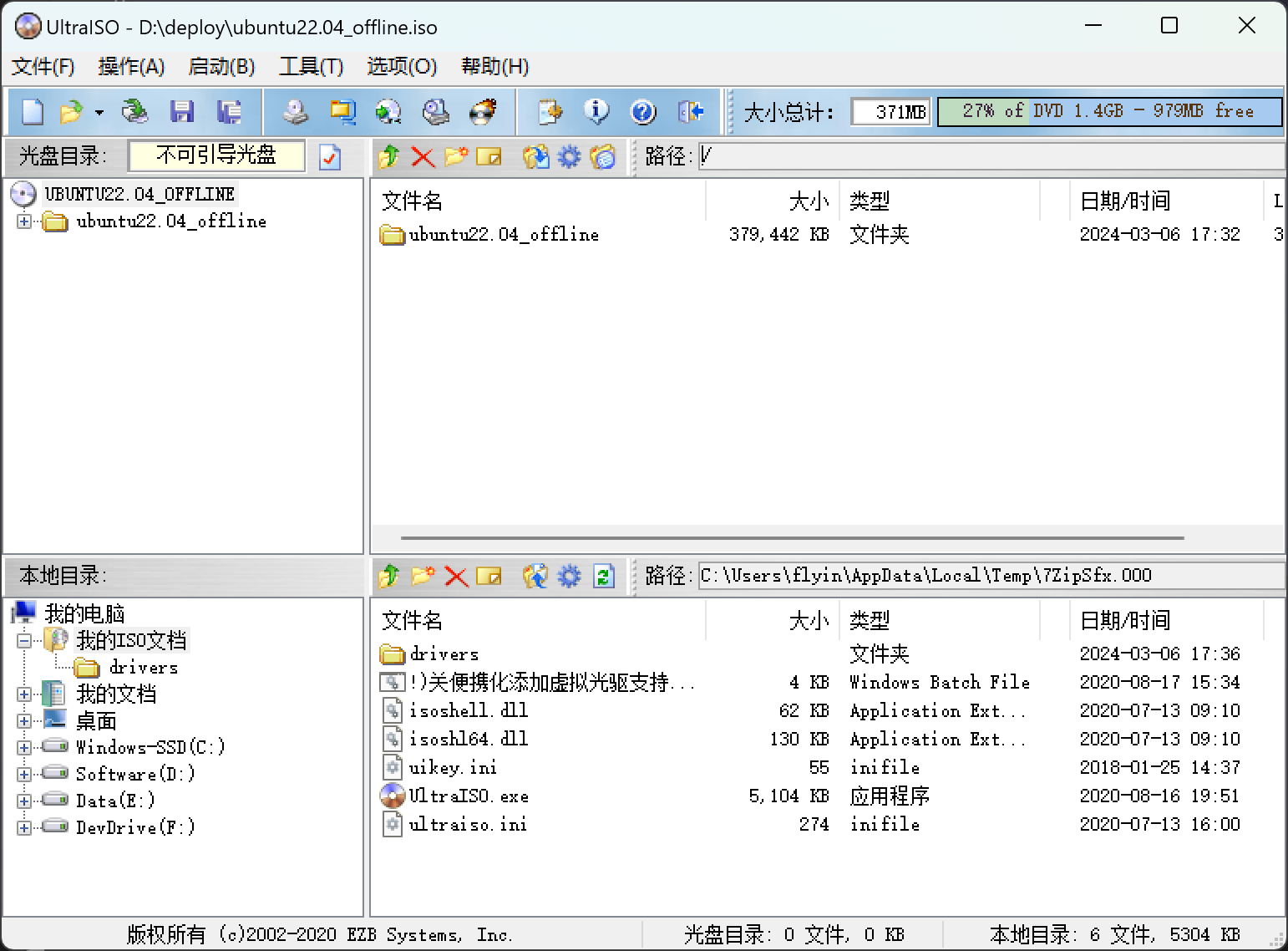Click the image path field showing /
1288x951 pixels.
pos(991,155)
